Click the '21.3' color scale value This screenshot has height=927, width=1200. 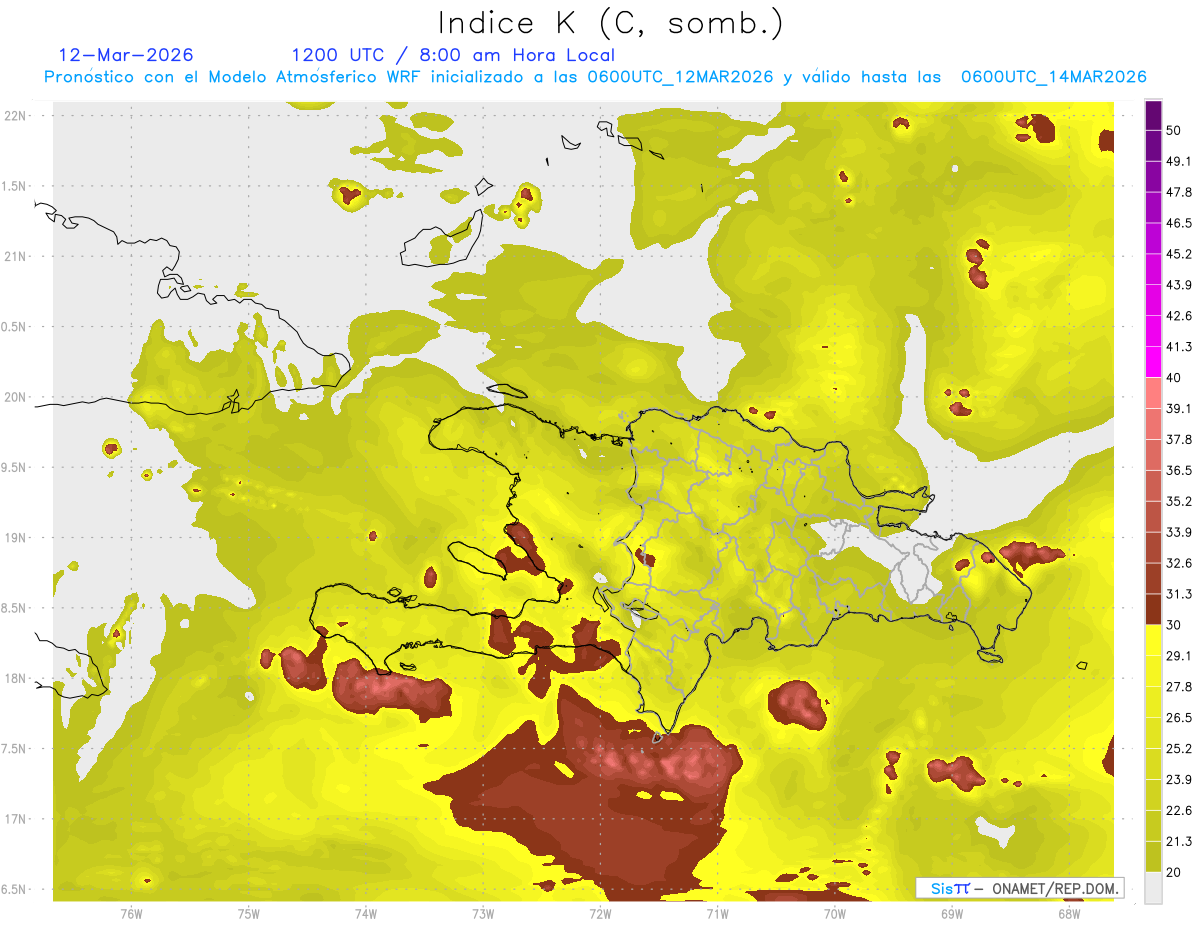pos(1179,841)
